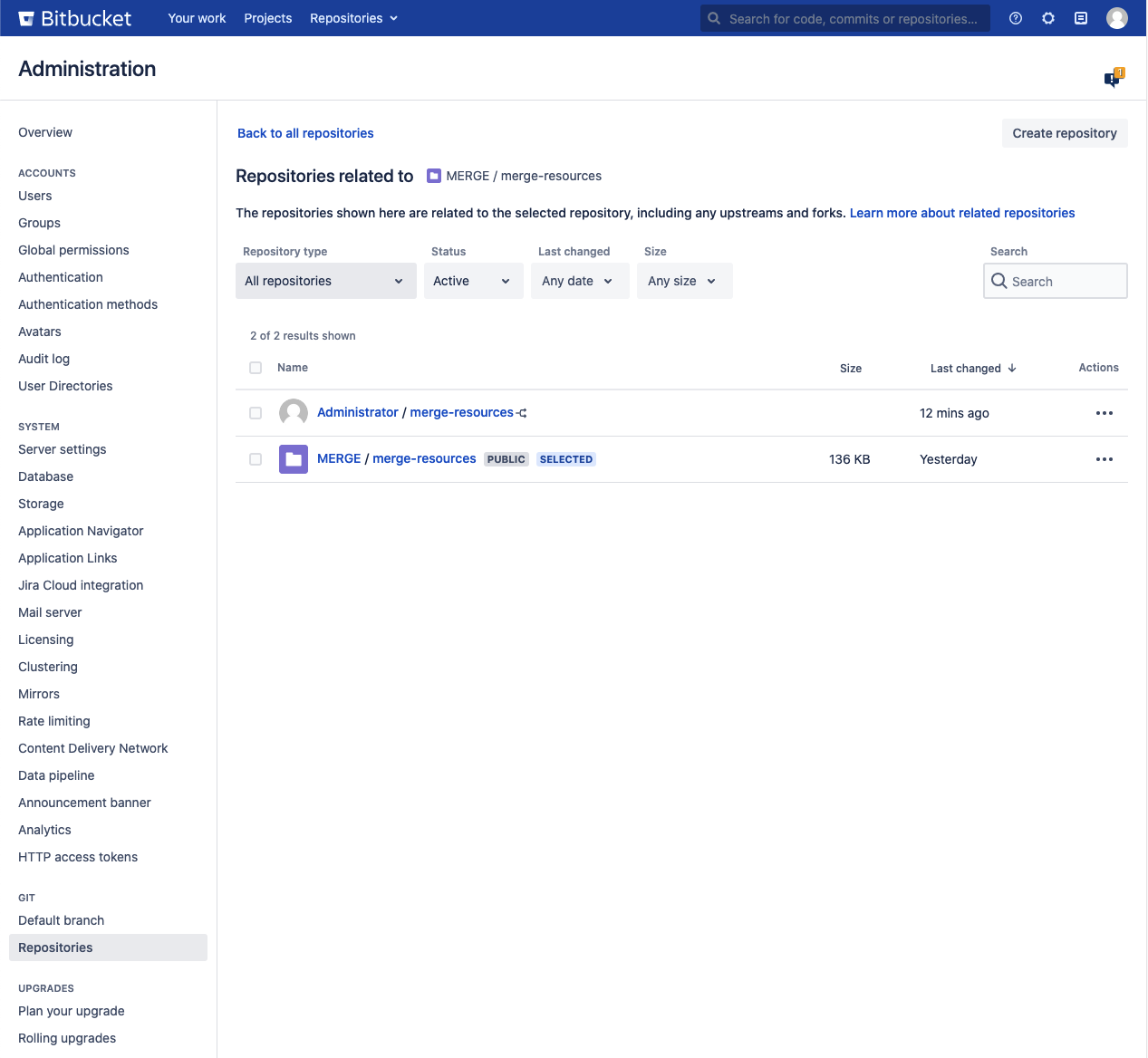Open the administration gear icon
This screenshot has width=1148, height=1058.
pos(1048,18)
